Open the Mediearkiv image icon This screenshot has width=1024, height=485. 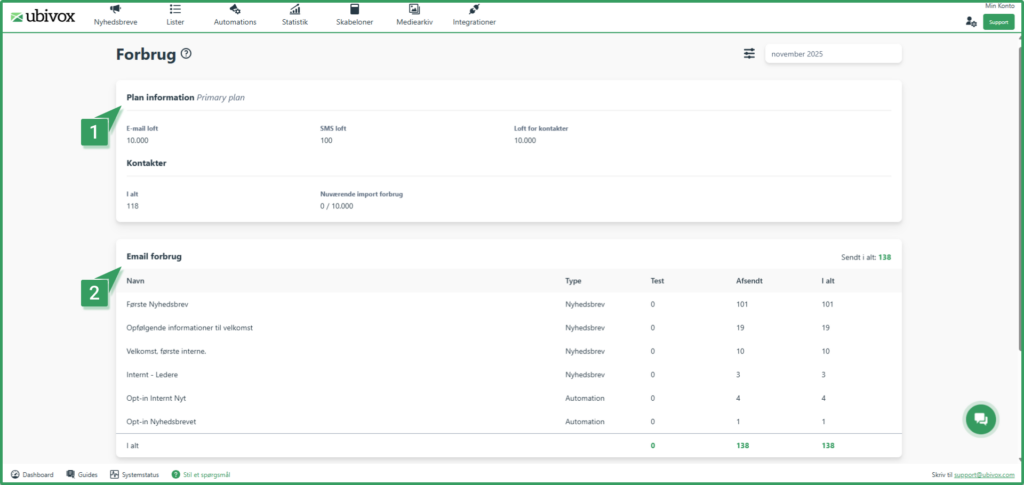pos(414,9)
